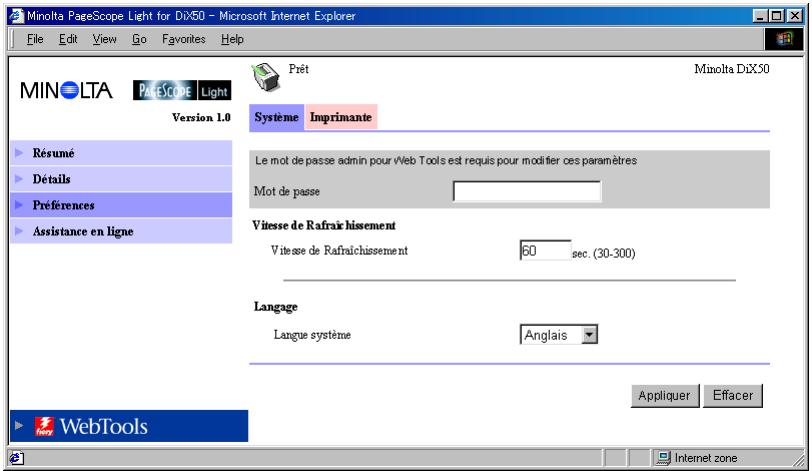Minimize the Internet Explorer window

point(760,16)
